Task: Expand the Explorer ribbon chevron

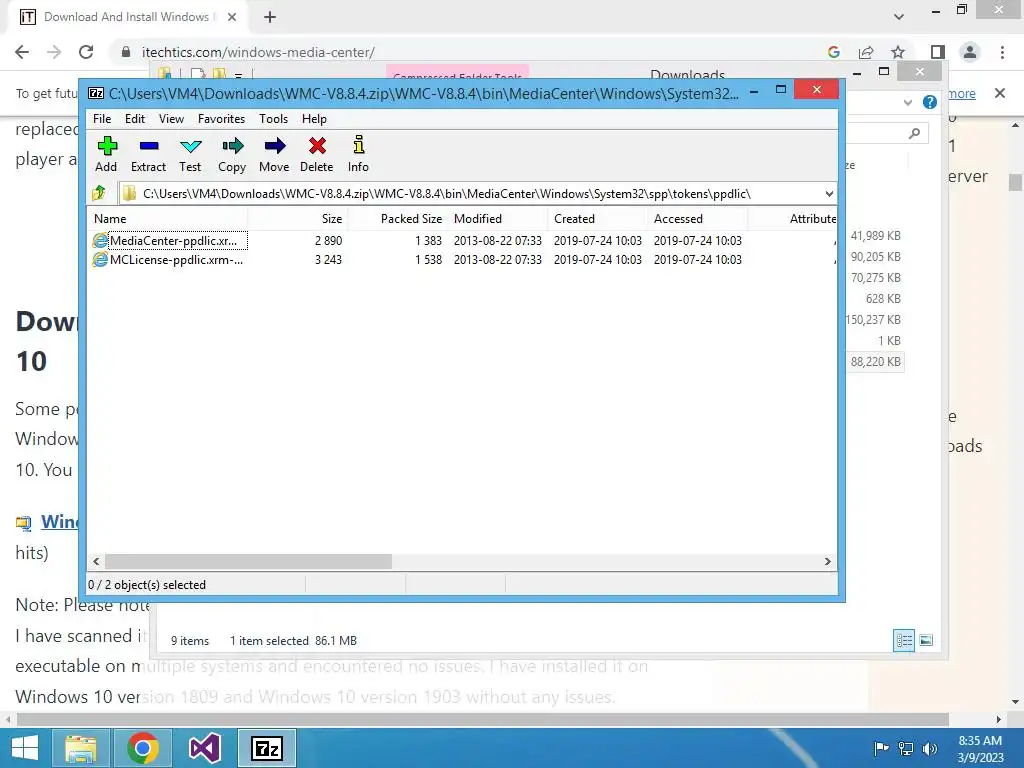Action: (908, 103)
